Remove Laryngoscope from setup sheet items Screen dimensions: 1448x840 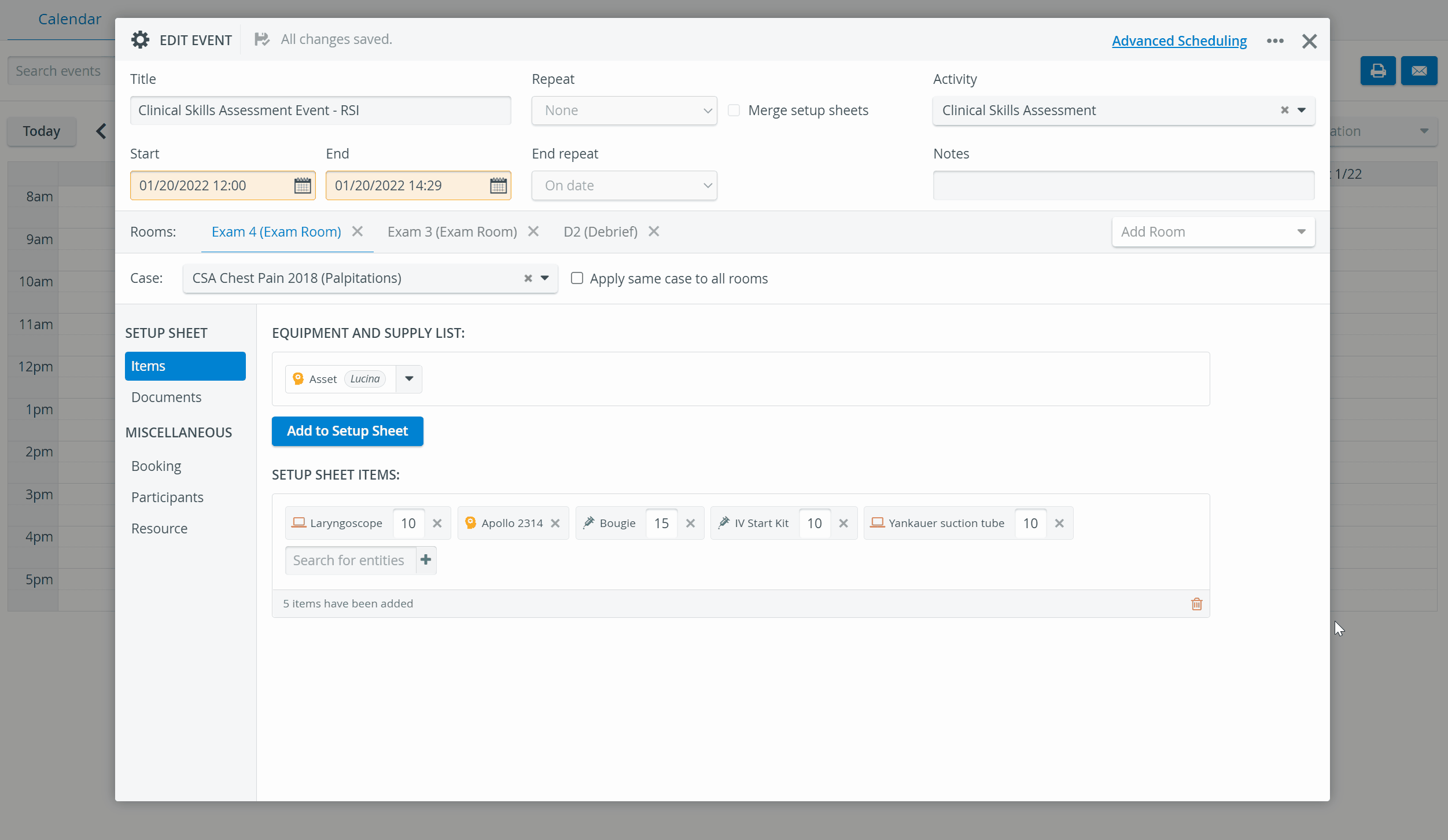pyautogui.click(x=437, y=524)
